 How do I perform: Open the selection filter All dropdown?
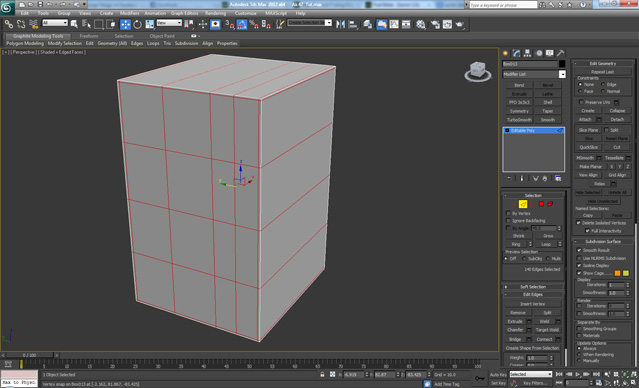click(x=55, y=23)
